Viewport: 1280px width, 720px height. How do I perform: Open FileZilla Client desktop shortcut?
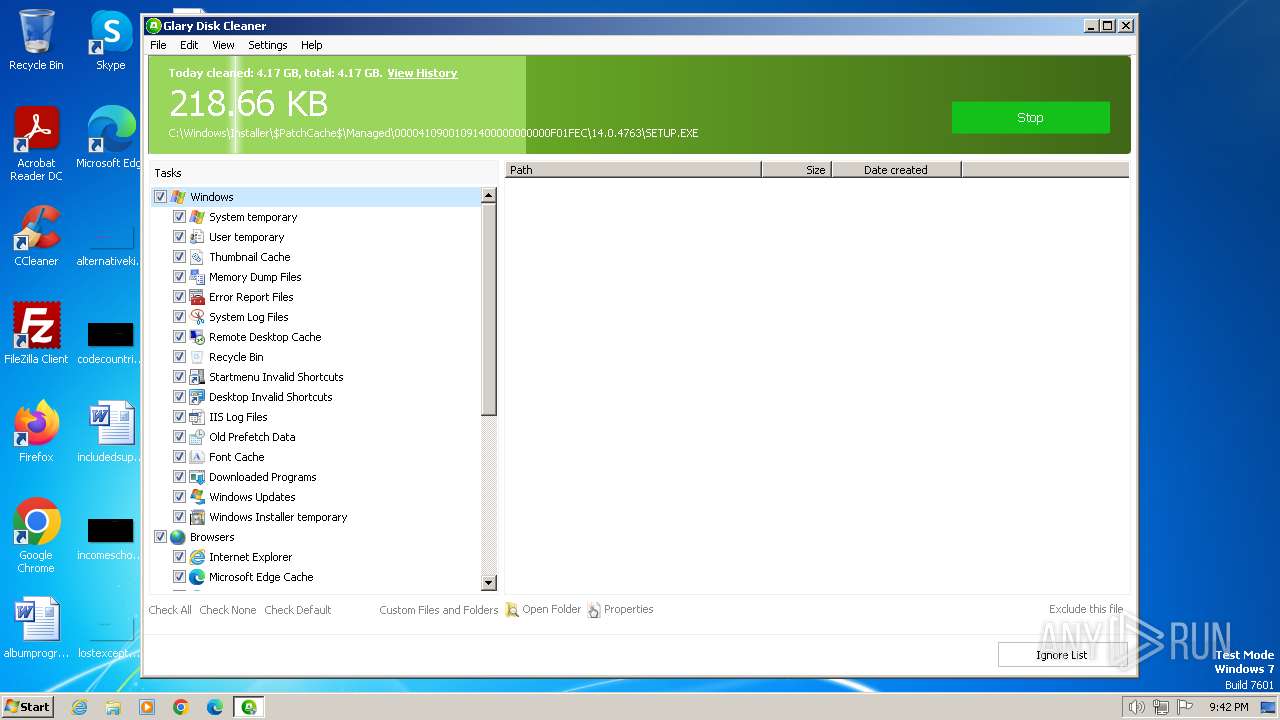[x=36, y=334]
